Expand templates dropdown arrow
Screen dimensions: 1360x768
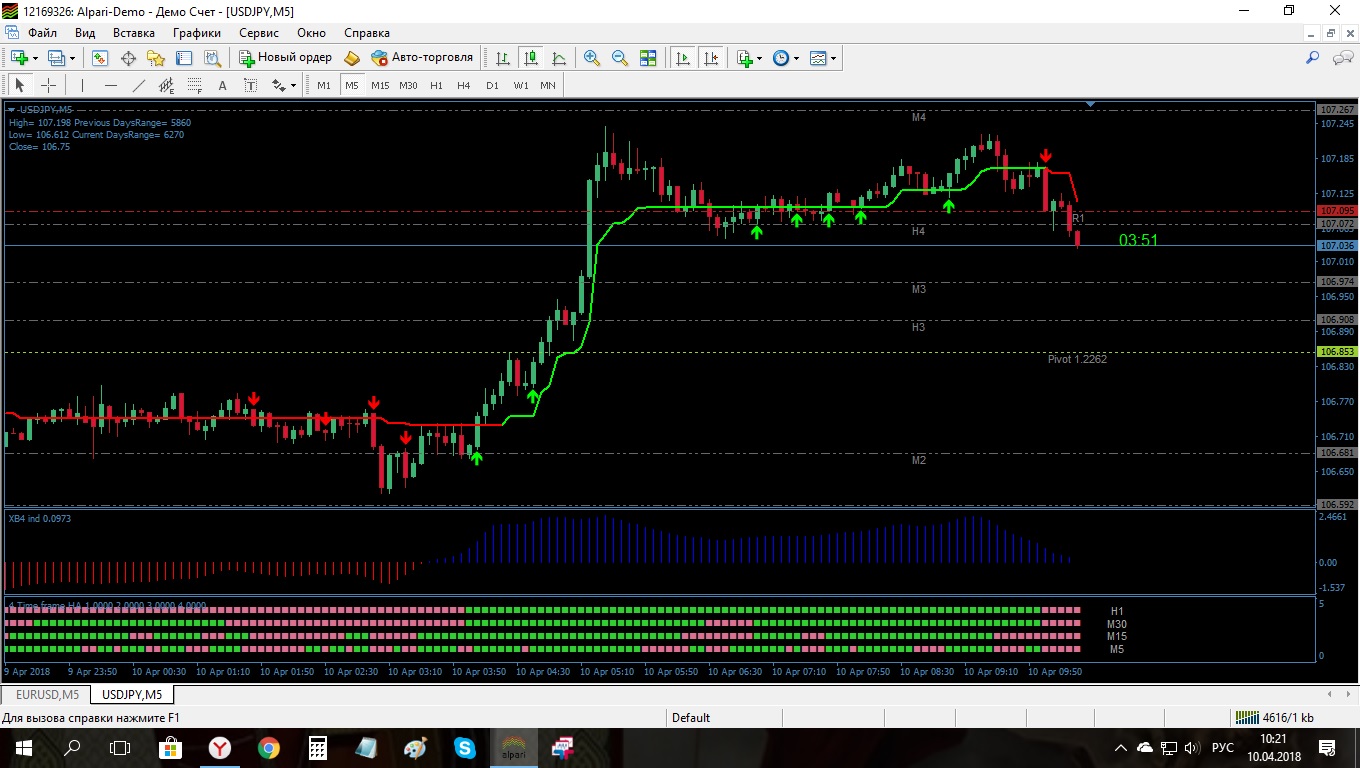834,58
